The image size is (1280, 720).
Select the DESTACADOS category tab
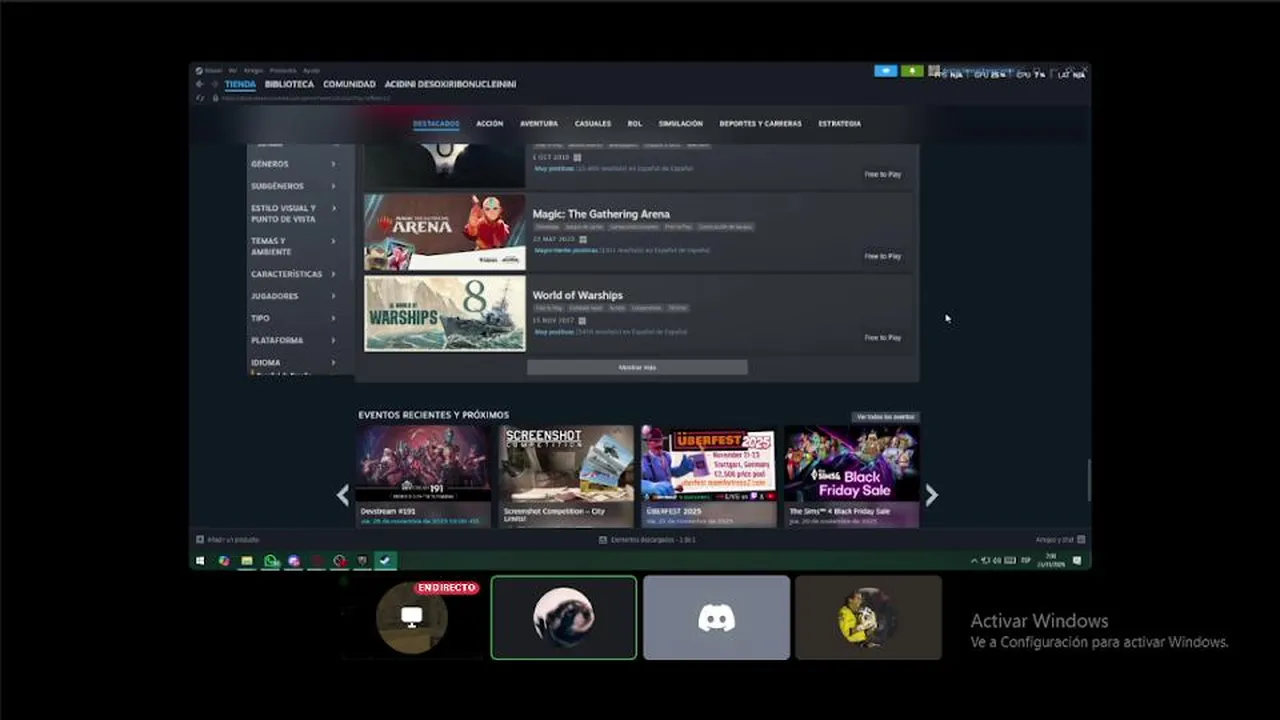(436, 124)
